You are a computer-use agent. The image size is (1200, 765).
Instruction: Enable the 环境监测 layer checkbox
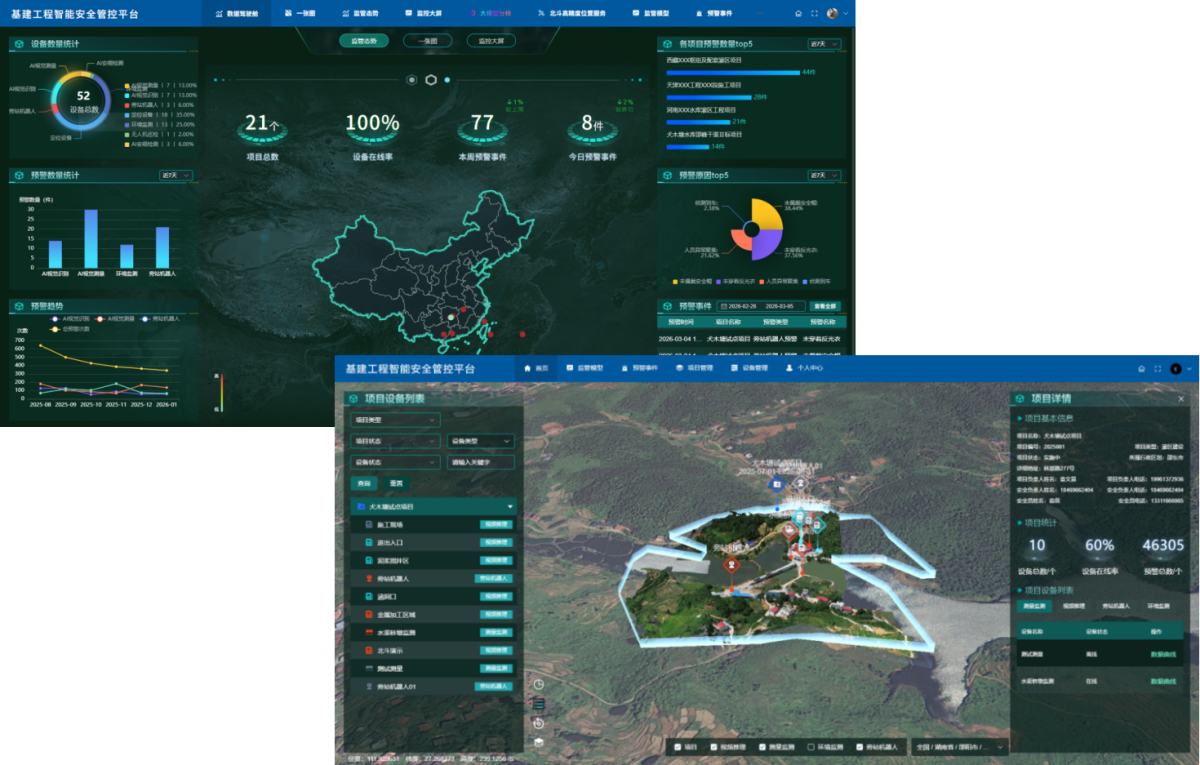point(811,747)
